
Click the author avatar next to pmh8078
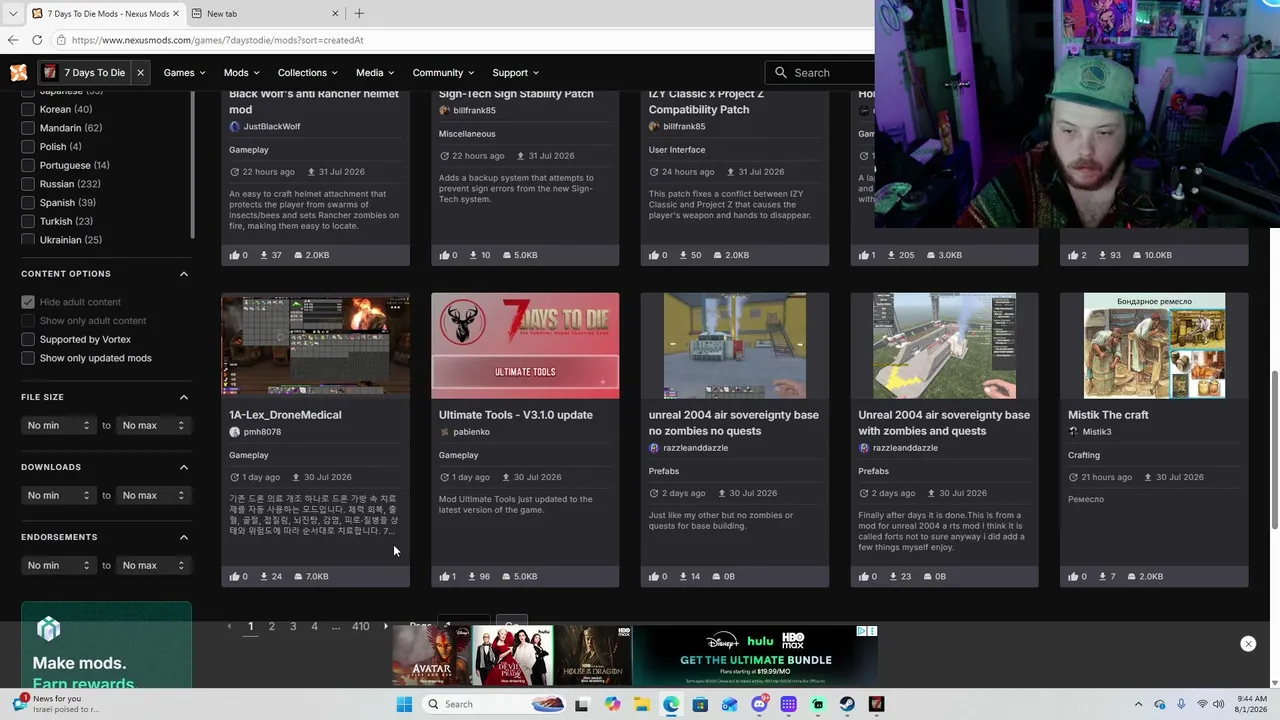coord(234,432)
